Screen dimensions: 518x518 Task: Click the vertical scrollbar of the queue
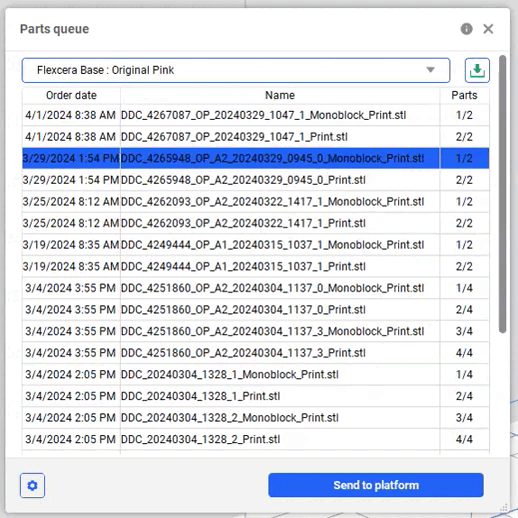tap(502, 194)
